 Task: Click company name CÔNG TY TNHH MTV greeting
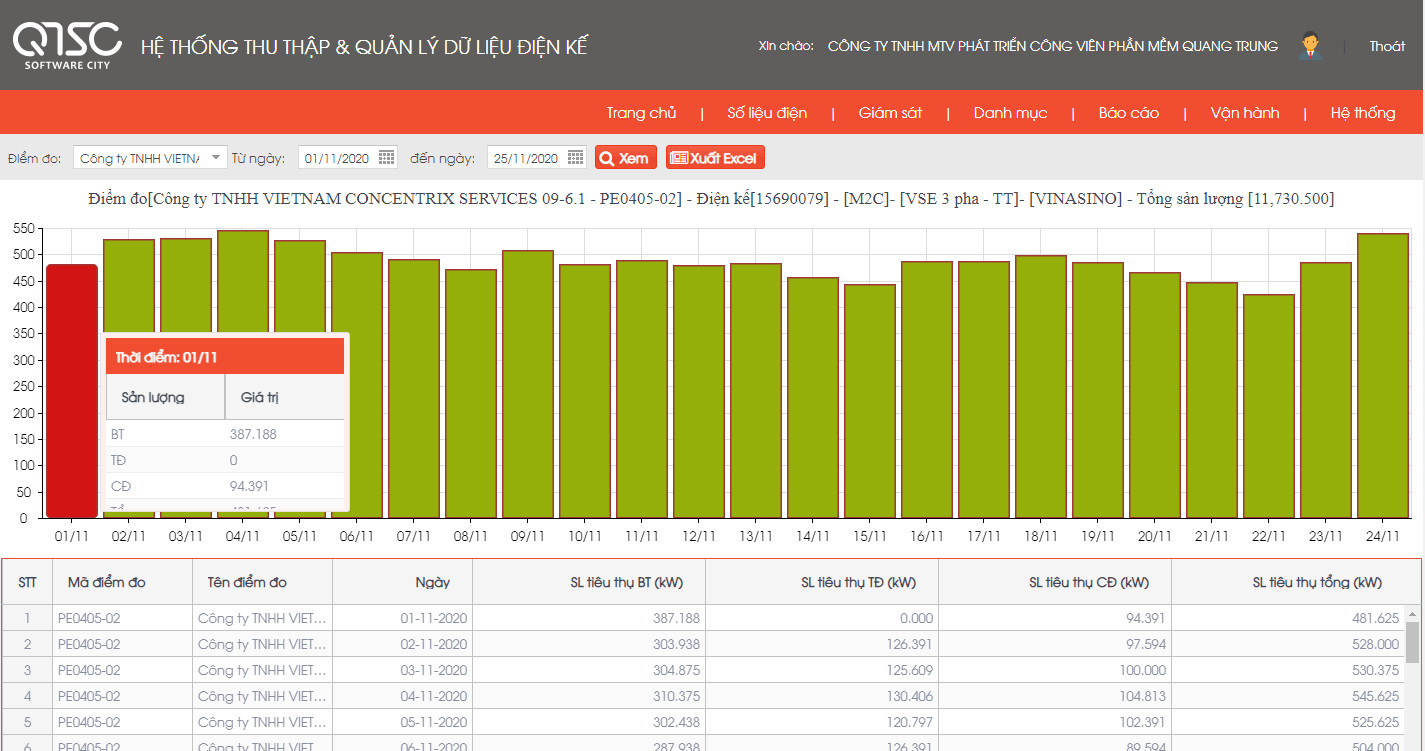(1053, 46)
